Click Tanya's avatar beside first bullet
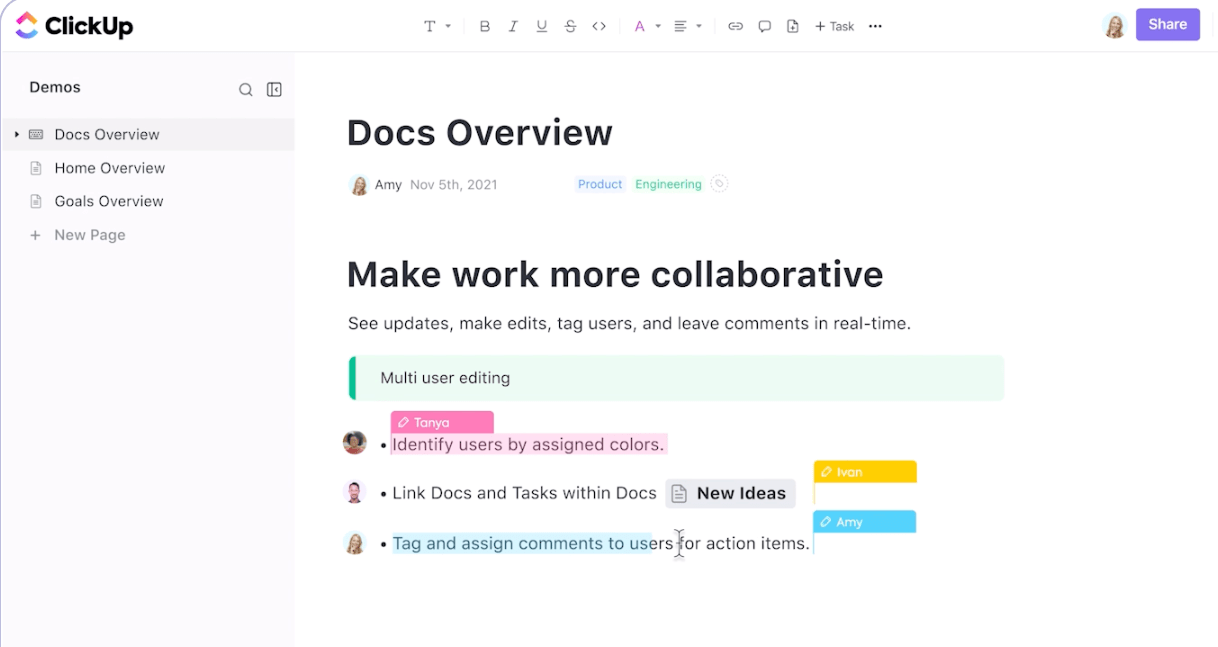This screenshot has height=647, width=1218. (x=355, y=442)
